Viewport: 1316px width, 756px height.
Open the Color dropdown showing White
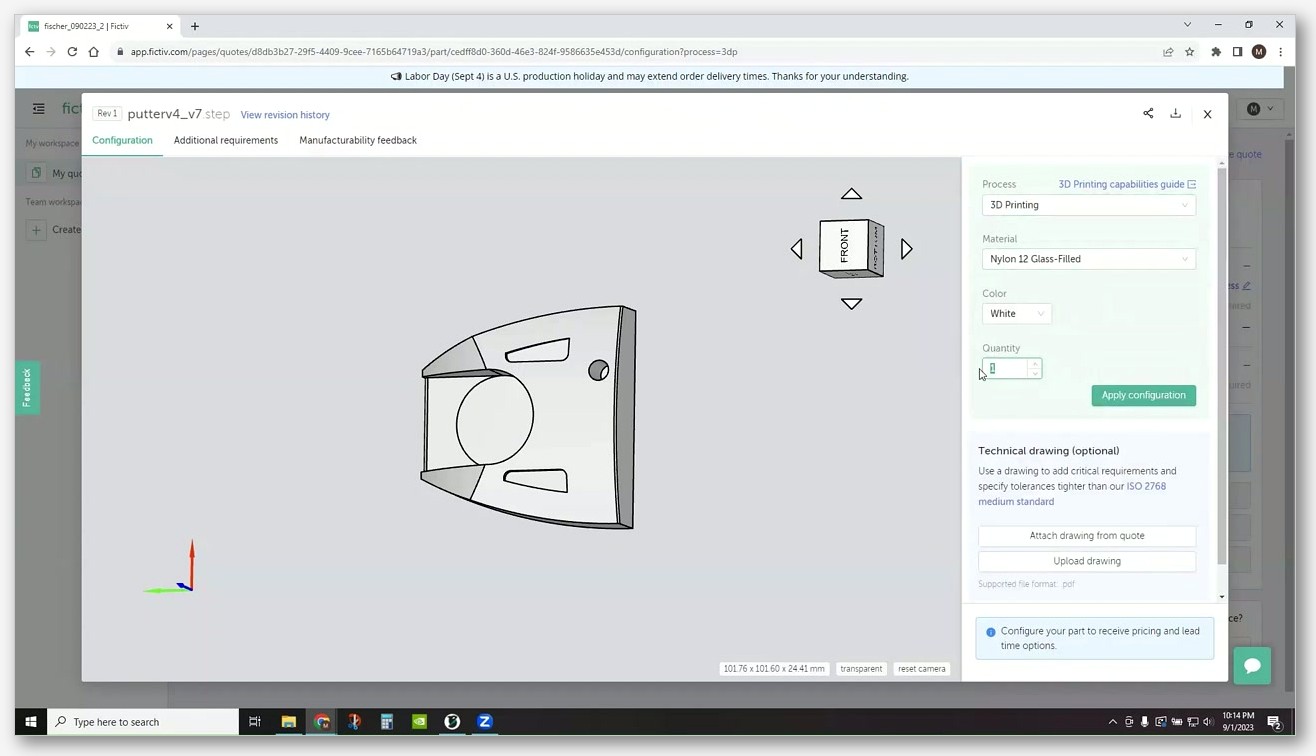pos(1016,314)
